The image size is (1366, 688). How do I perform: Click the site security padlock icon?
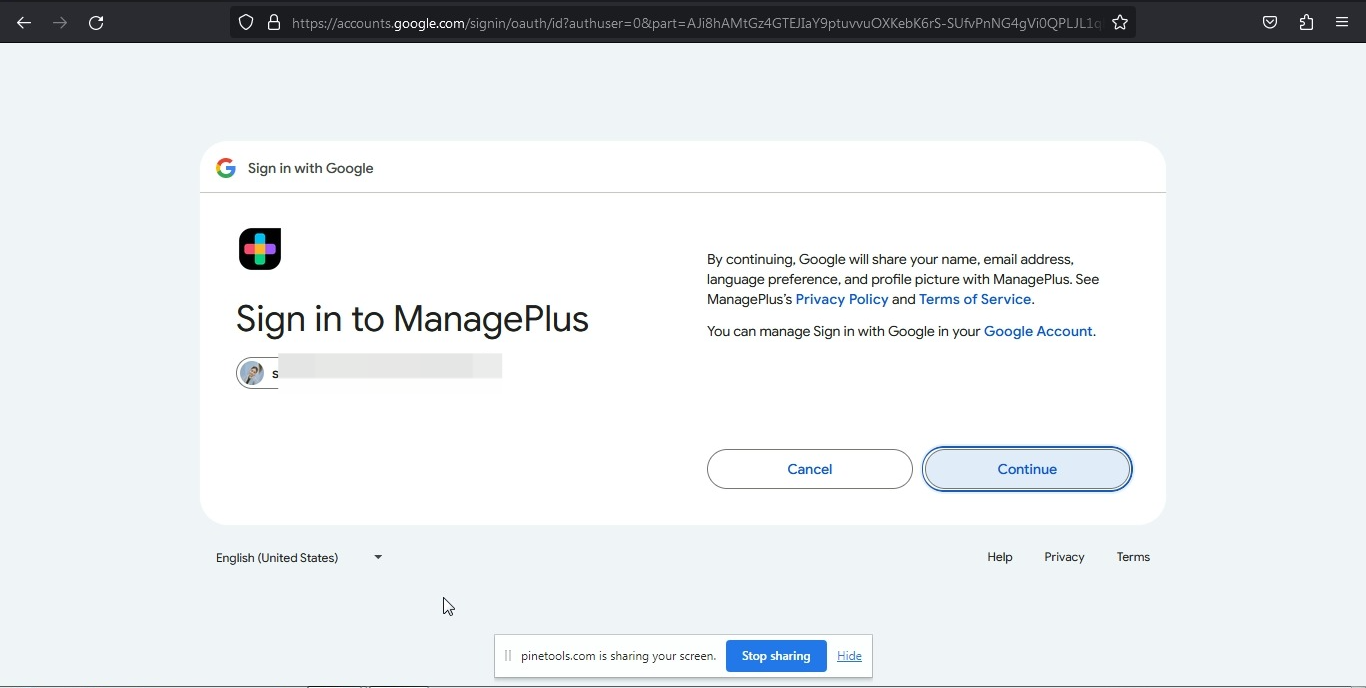pos(273,22)
